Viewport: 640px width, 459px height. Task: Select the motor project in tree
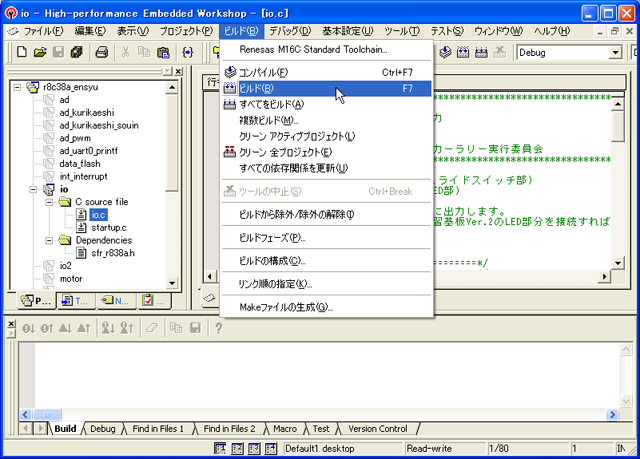tap(71, 279)
